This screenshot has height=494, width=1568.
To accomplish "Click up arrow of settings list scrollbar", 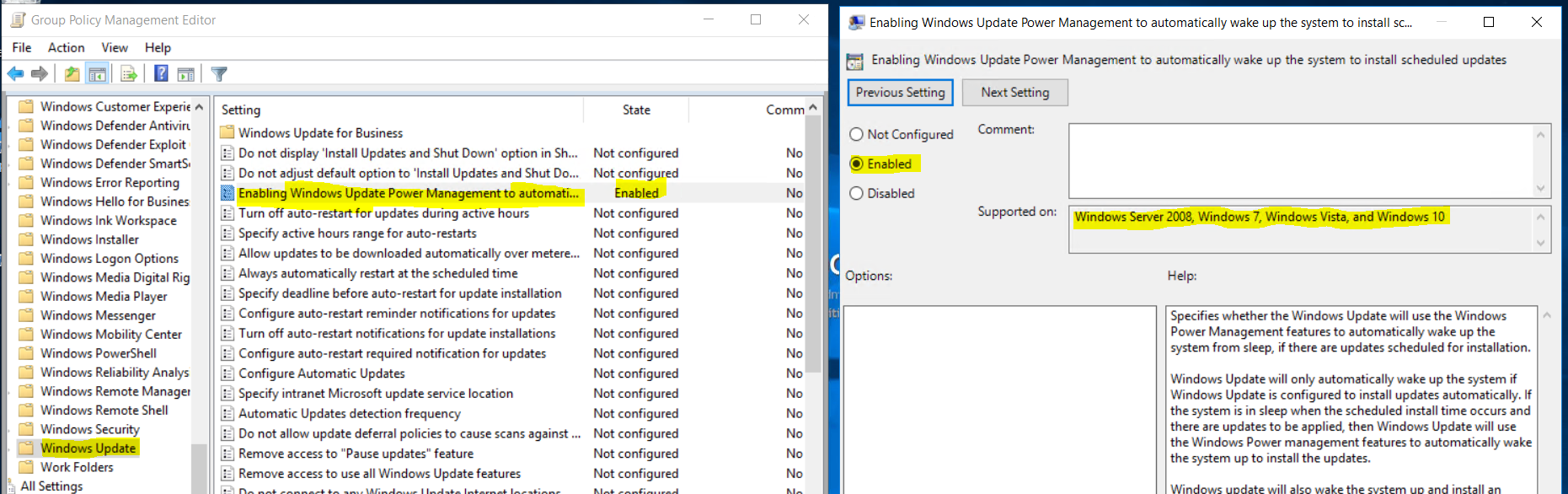I will click(x=813, y=107).
